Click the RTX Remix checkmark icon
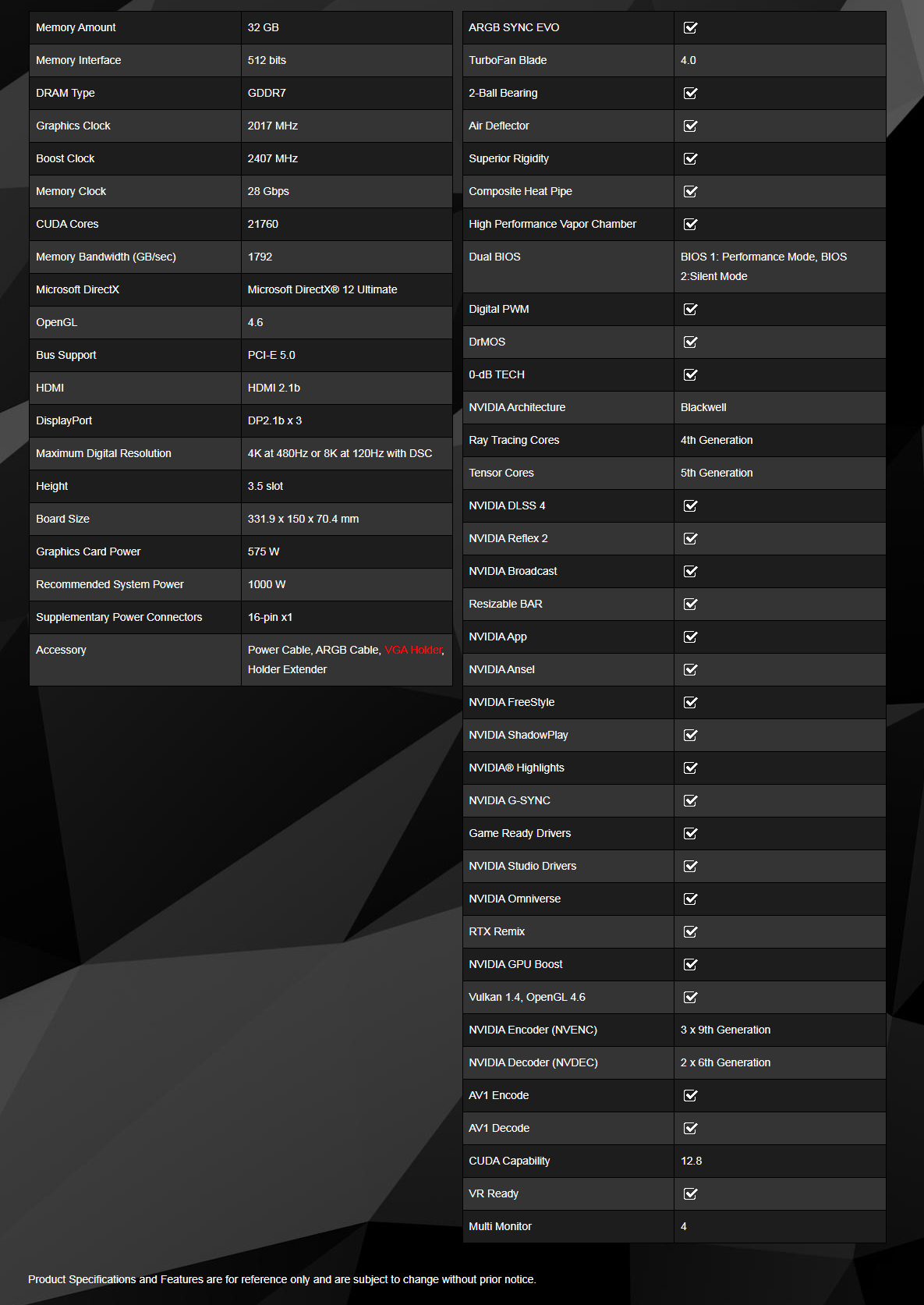 click(x=690, y=932)
